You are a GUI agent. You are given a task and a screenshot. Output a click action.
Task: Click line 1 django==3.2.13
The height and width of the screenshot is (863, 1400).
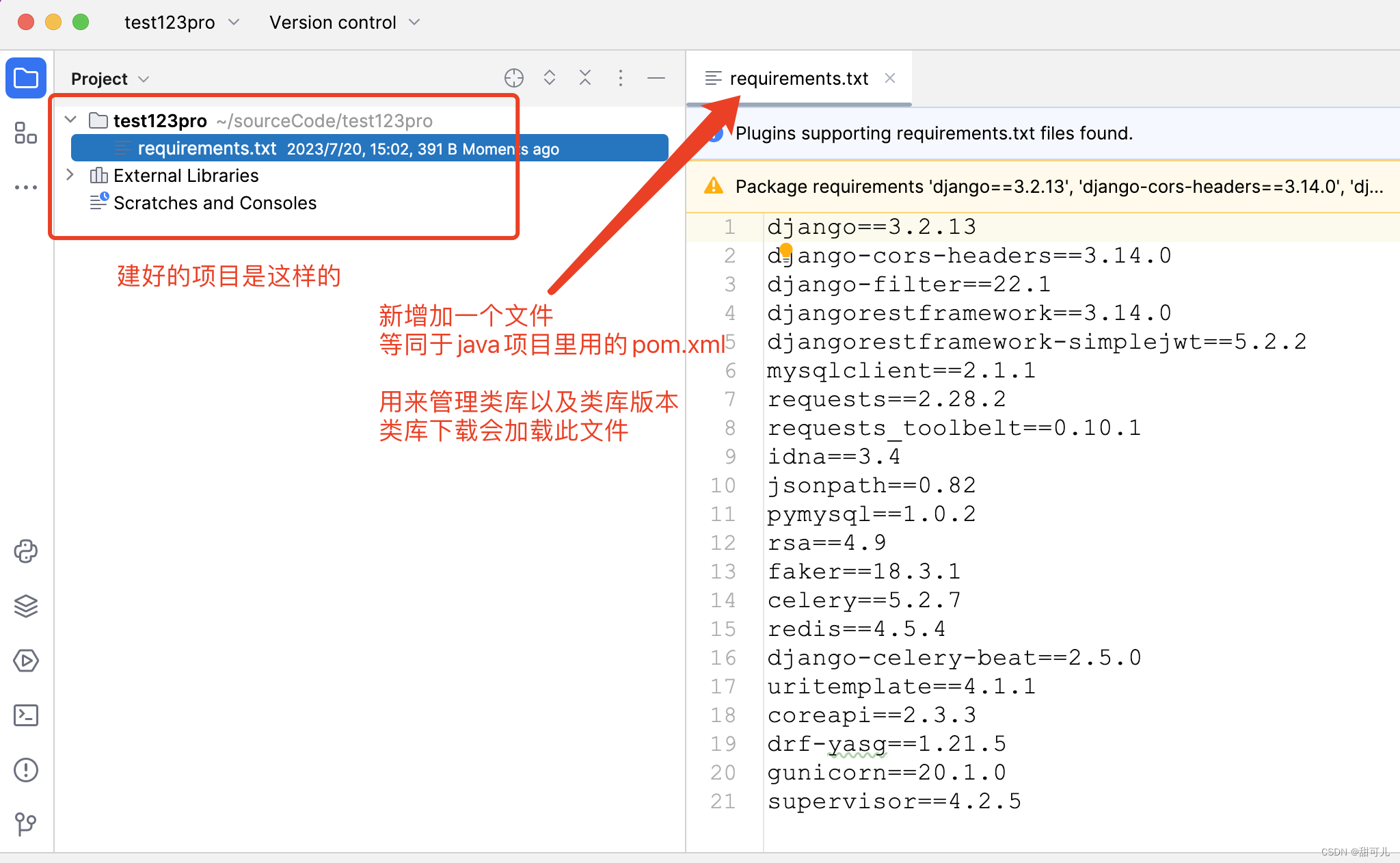(872, 226)
